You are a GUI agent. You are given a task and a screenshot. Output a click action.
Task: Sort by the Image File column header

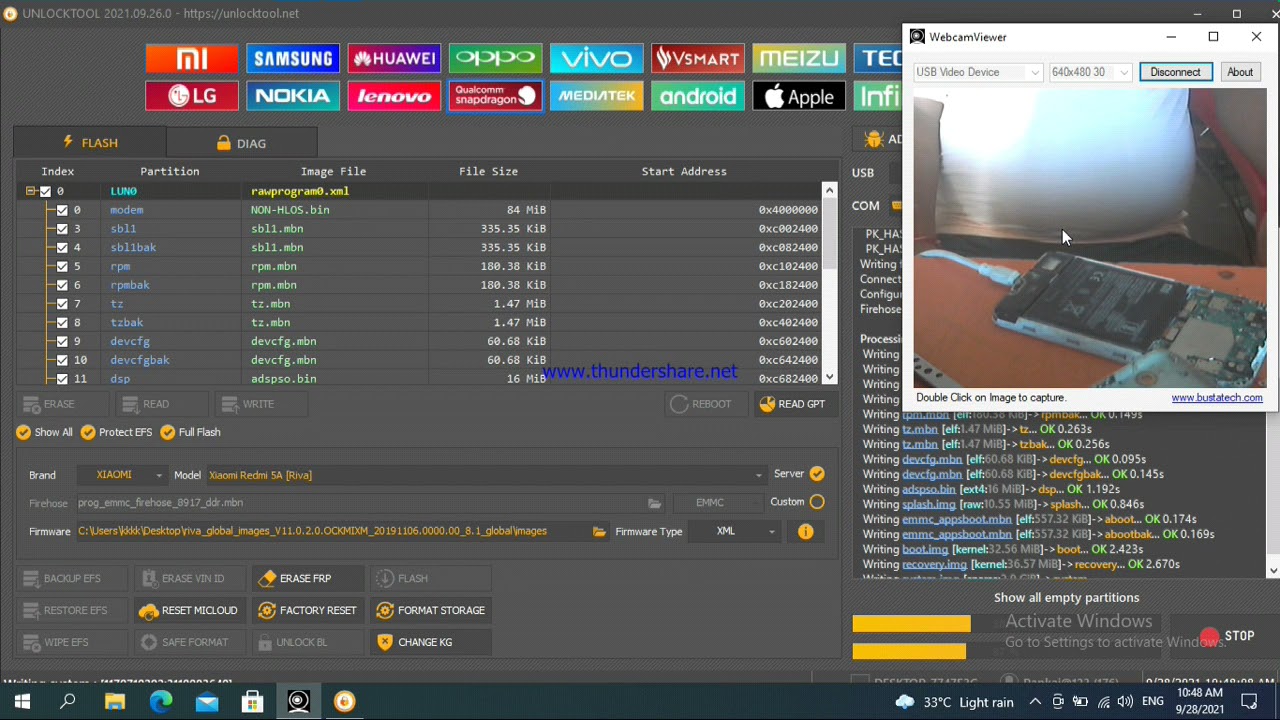333,171
